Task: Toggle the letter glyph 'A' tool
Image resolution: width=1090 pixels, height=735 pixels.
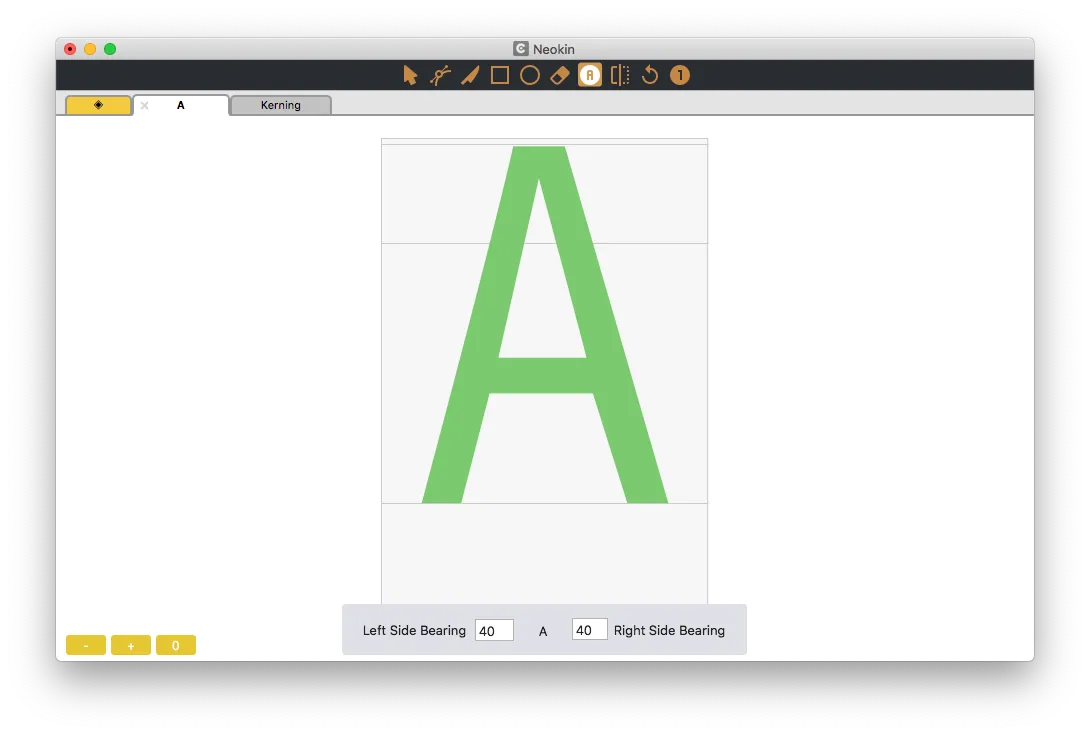Action: point(589,74)
